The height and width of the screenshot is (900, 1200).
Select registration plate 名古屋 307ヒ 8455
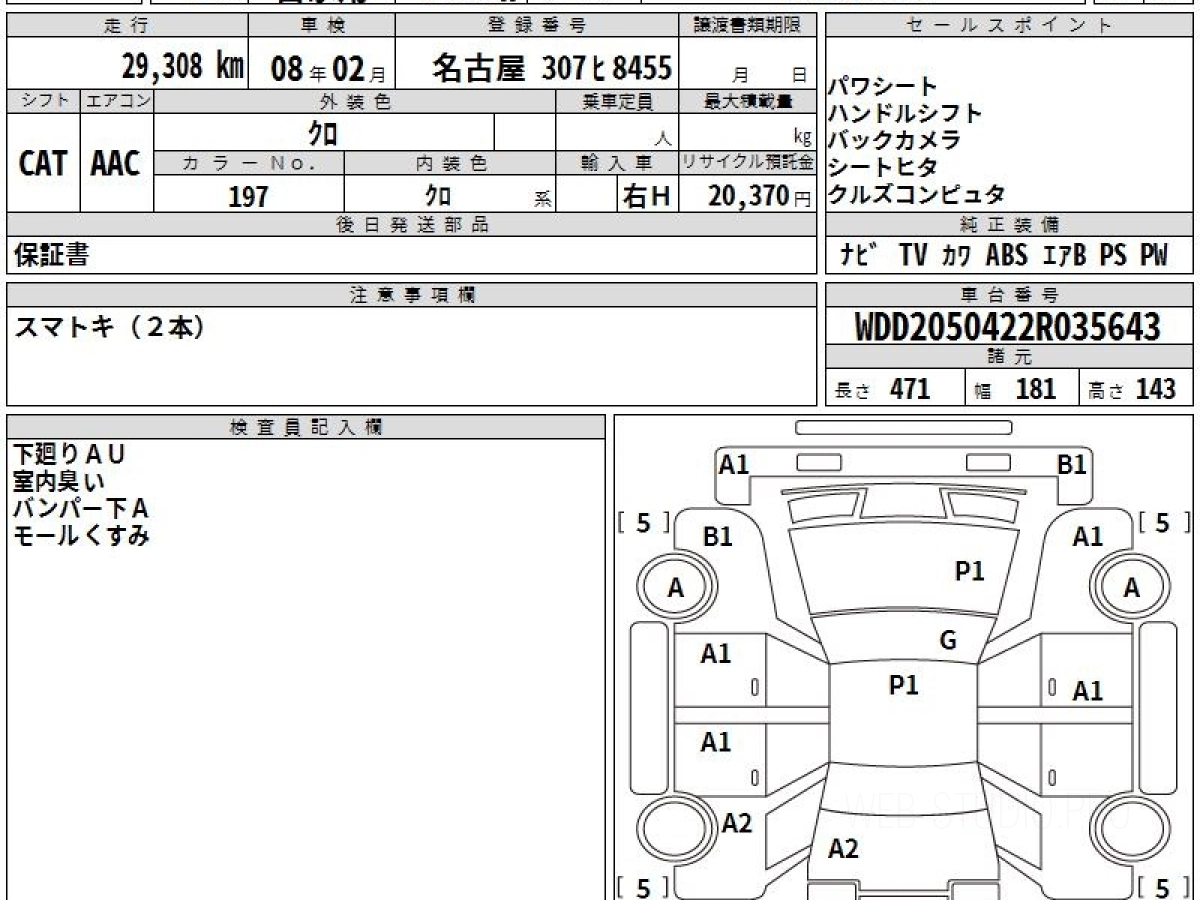(552, 67)
